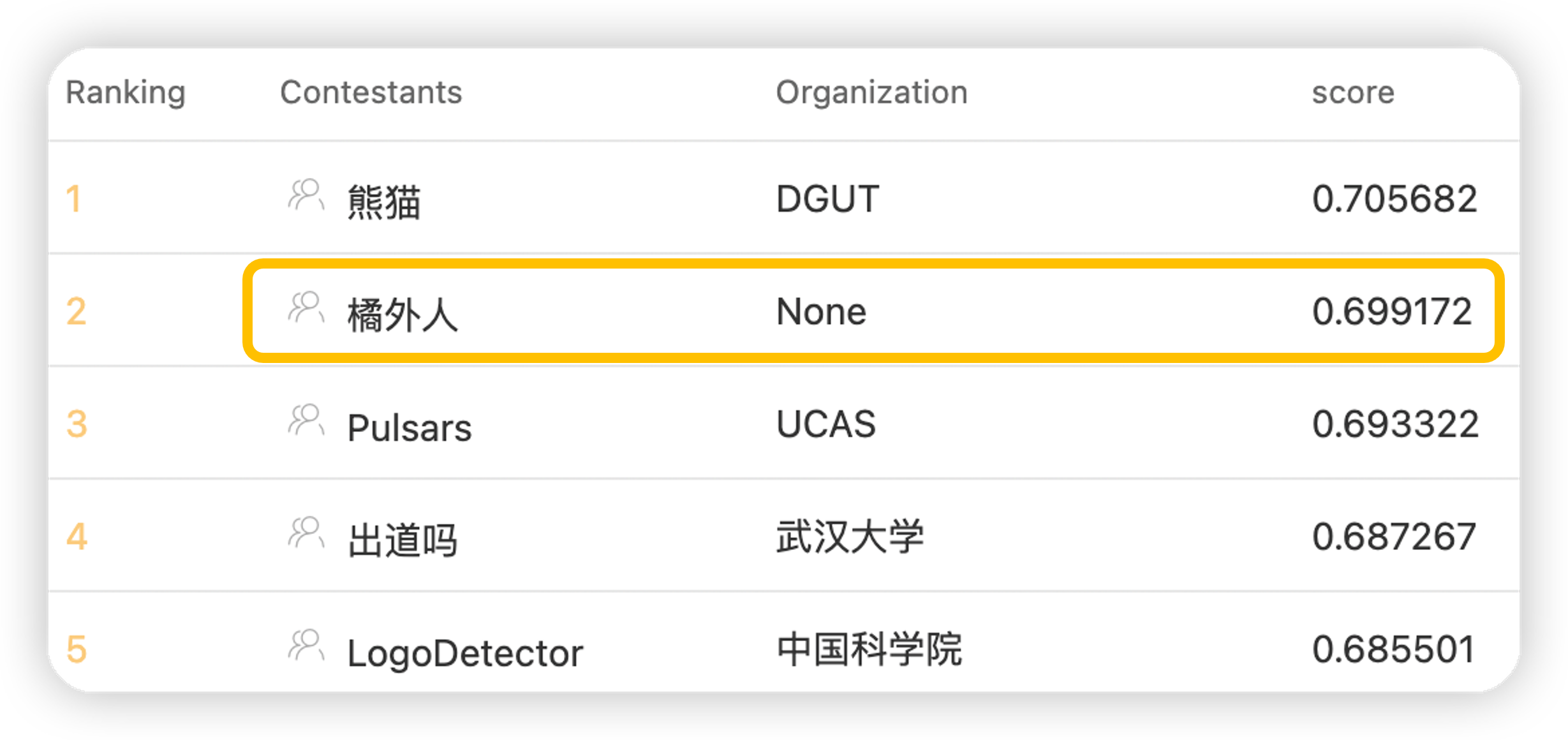Click the team icon beside Pulsars
The image size is (1568, 740).
point(306,420)
